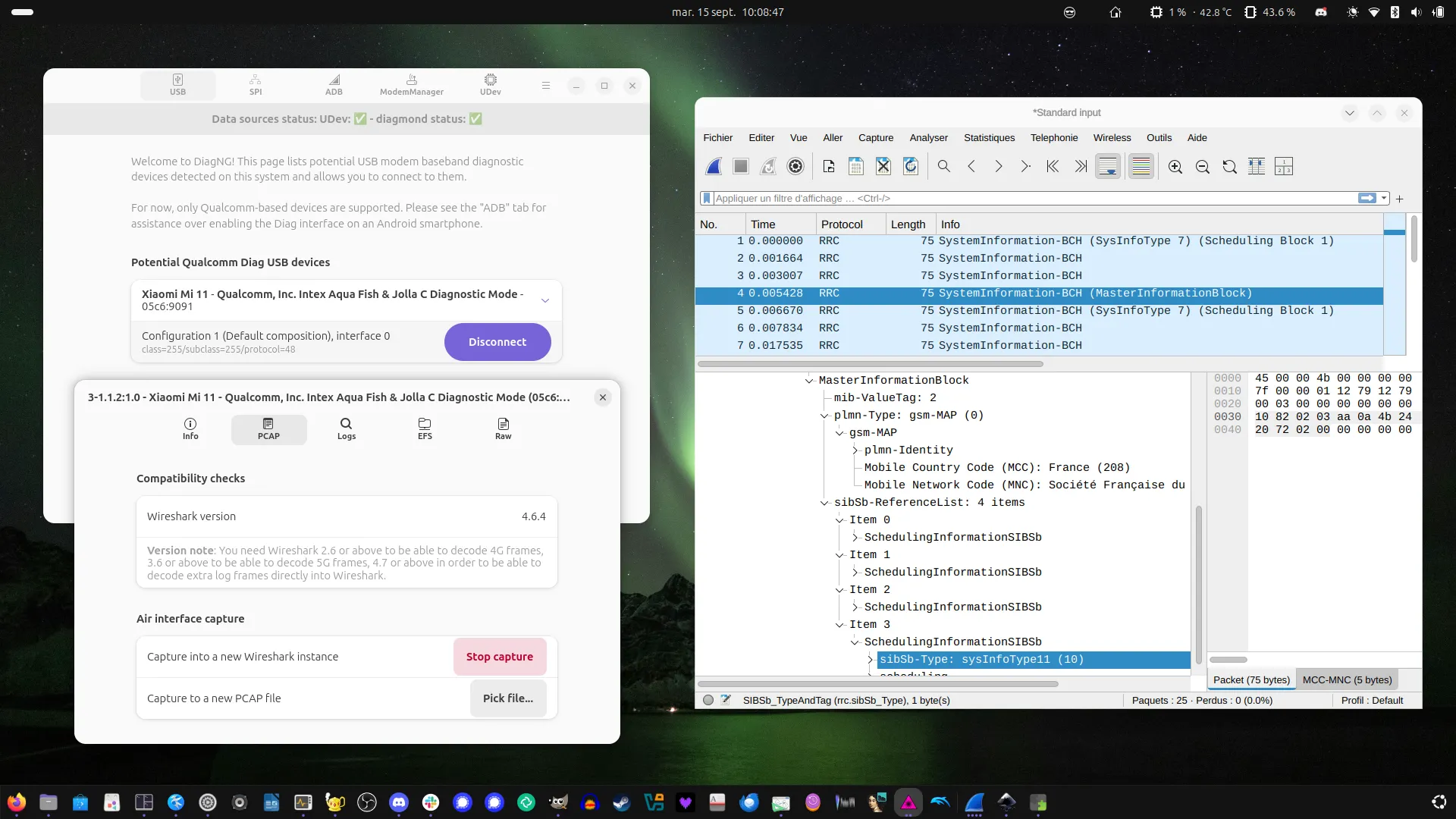Screen dimensions: 1456x819
Task: Open the display filter bookmark menu
Action: click(707, 198)
